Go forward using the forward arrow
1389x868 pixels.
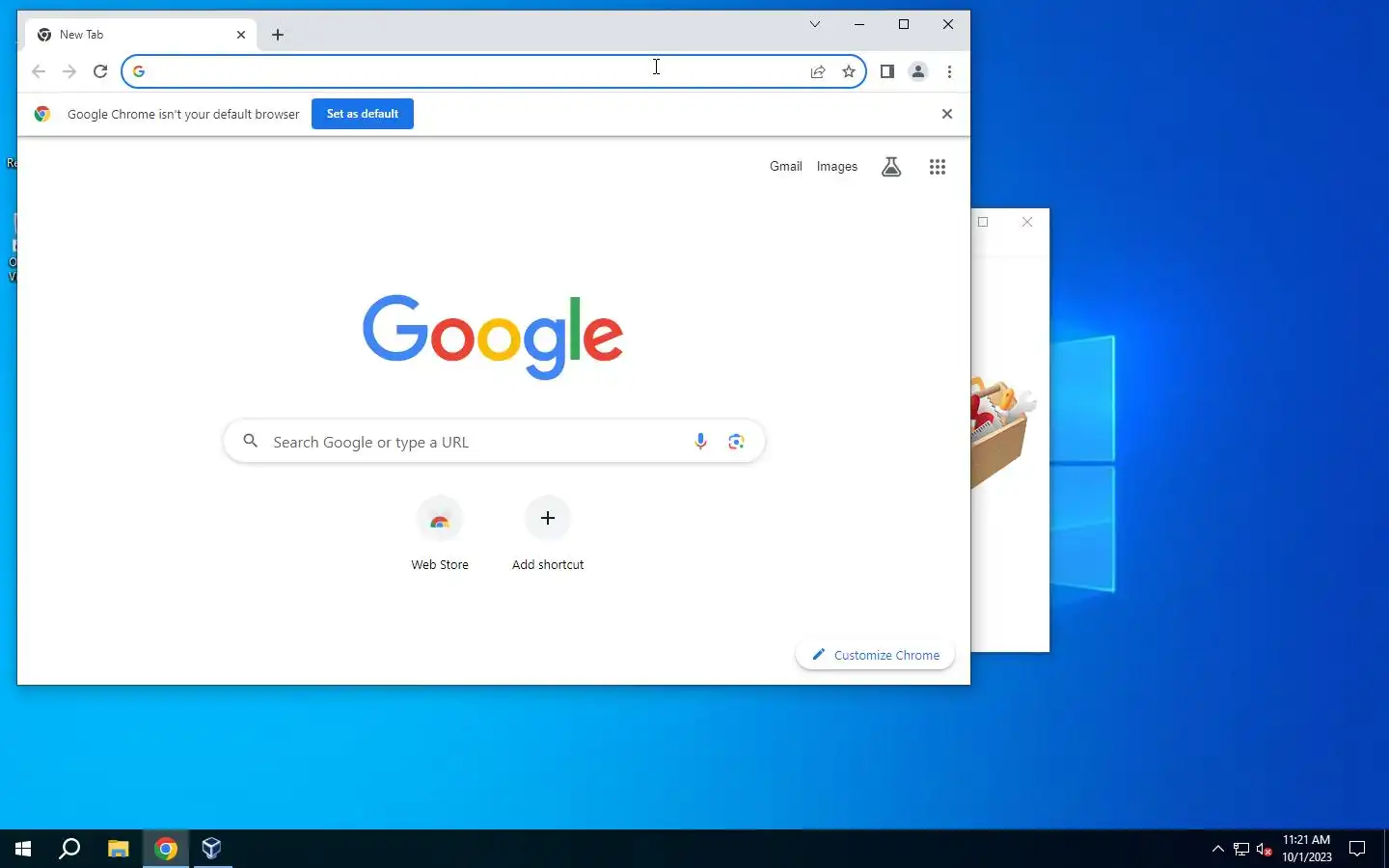[x=69, y=71]
